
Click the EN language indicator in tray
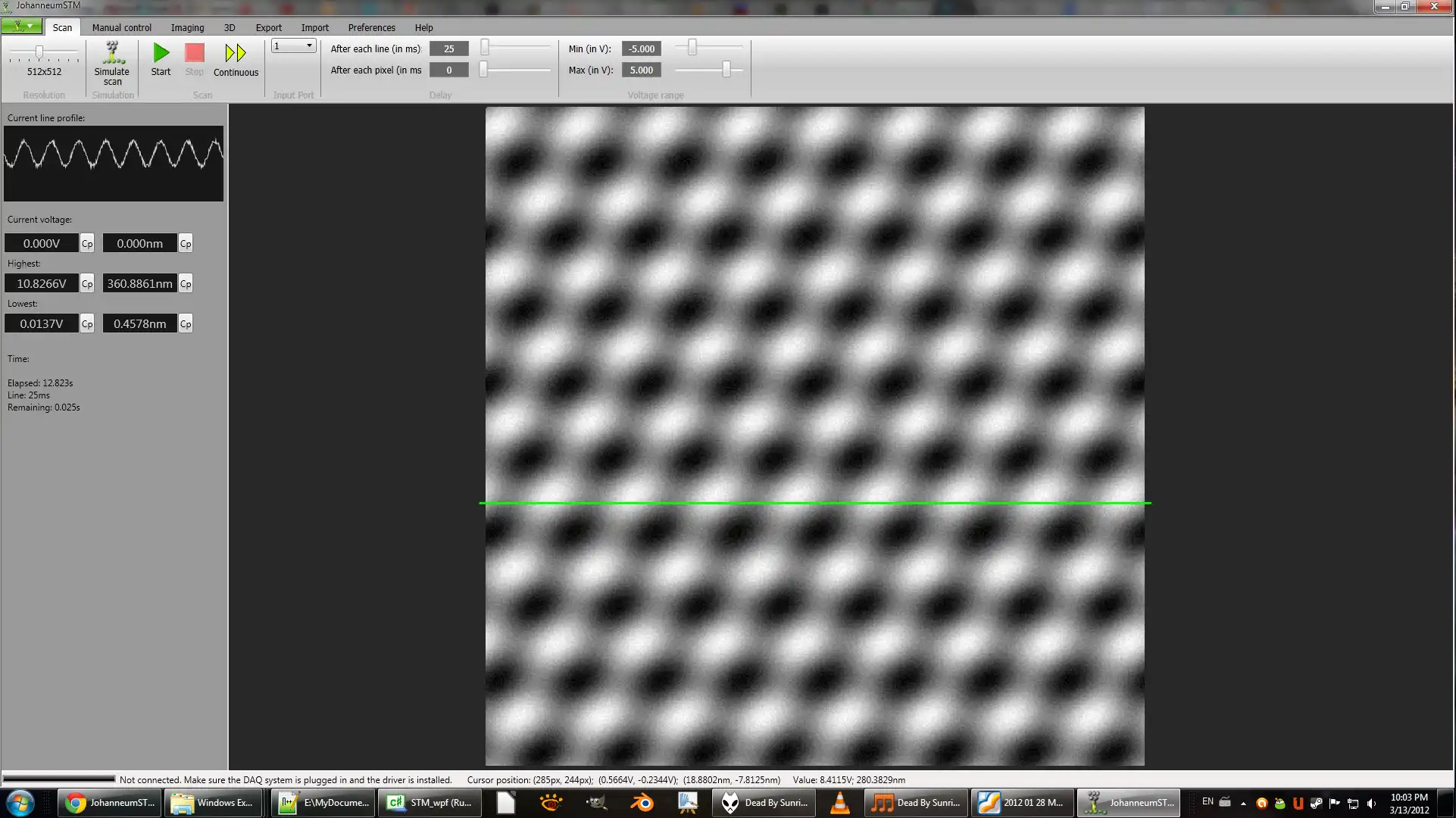click(1208, 801)
